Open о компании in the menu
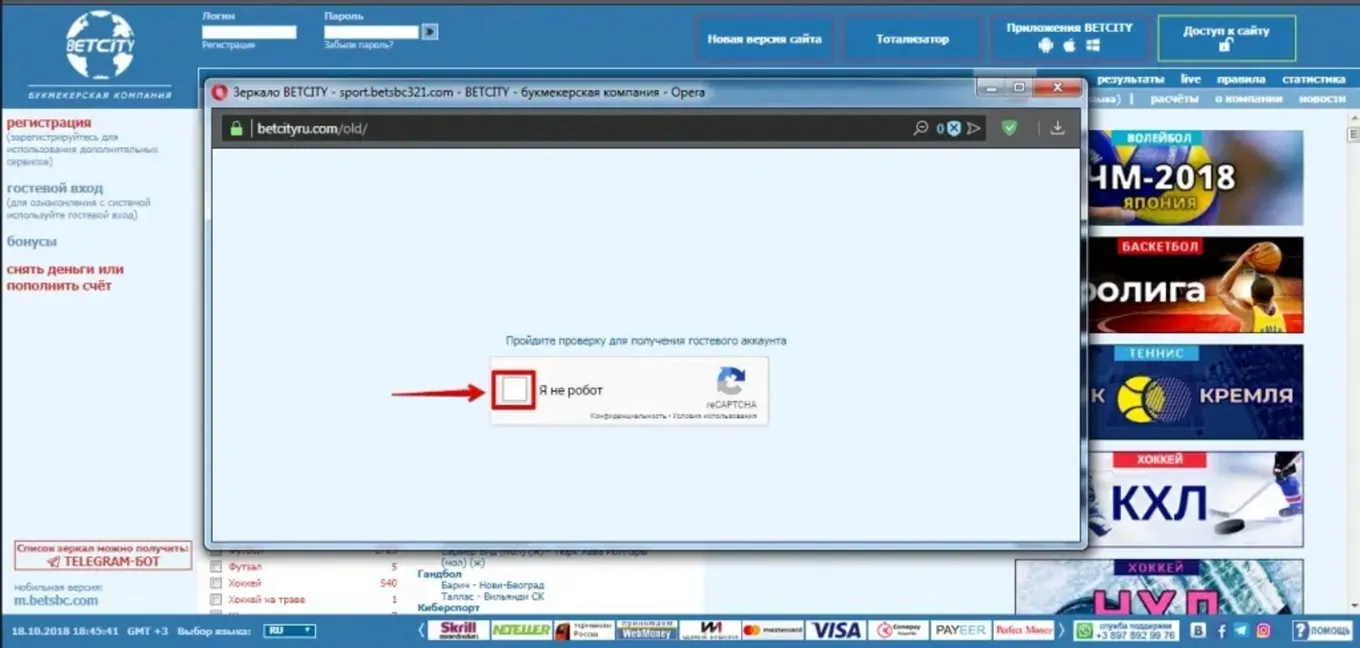The image size is (1360, 648). 1248,99
